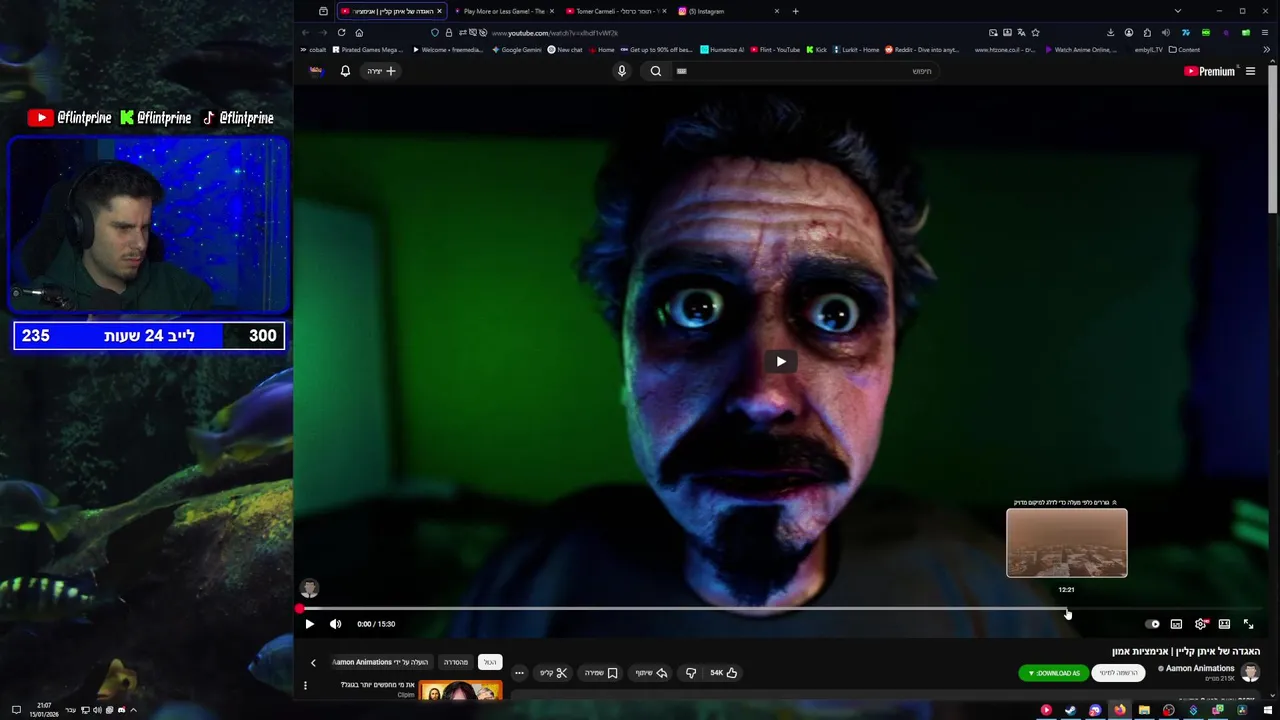Share the video with the share button

(651, 673)
